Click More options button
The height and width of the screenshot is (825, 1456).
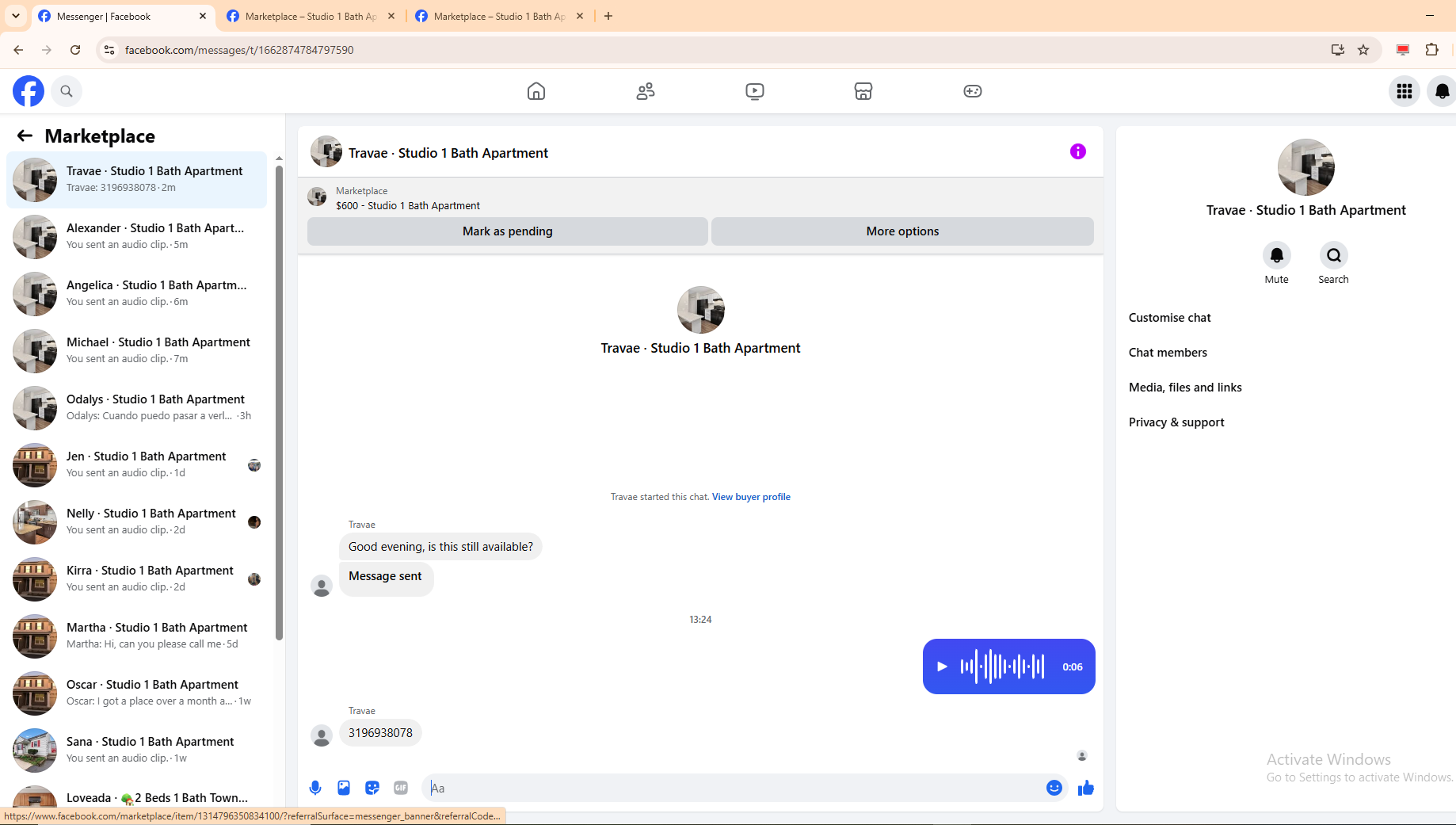[x=902, y=231]
